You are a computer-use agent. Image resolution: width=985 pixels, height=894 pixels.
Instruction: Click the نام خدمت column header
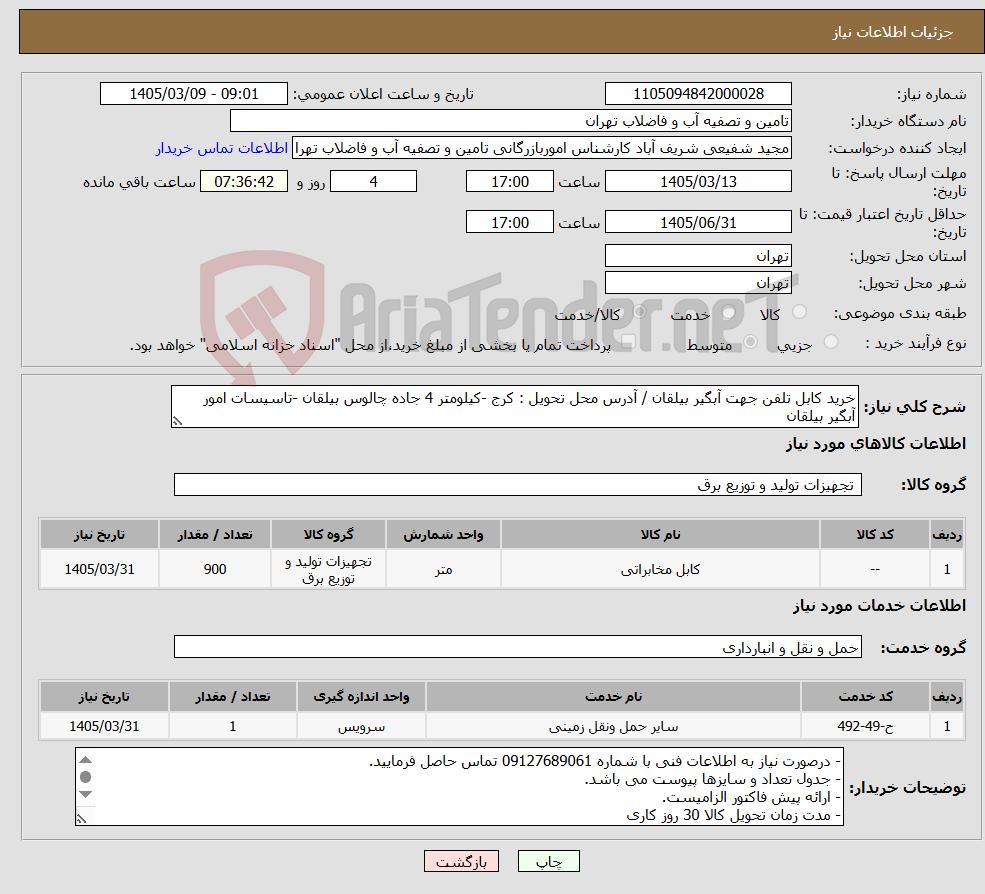[x=613, y=697]
